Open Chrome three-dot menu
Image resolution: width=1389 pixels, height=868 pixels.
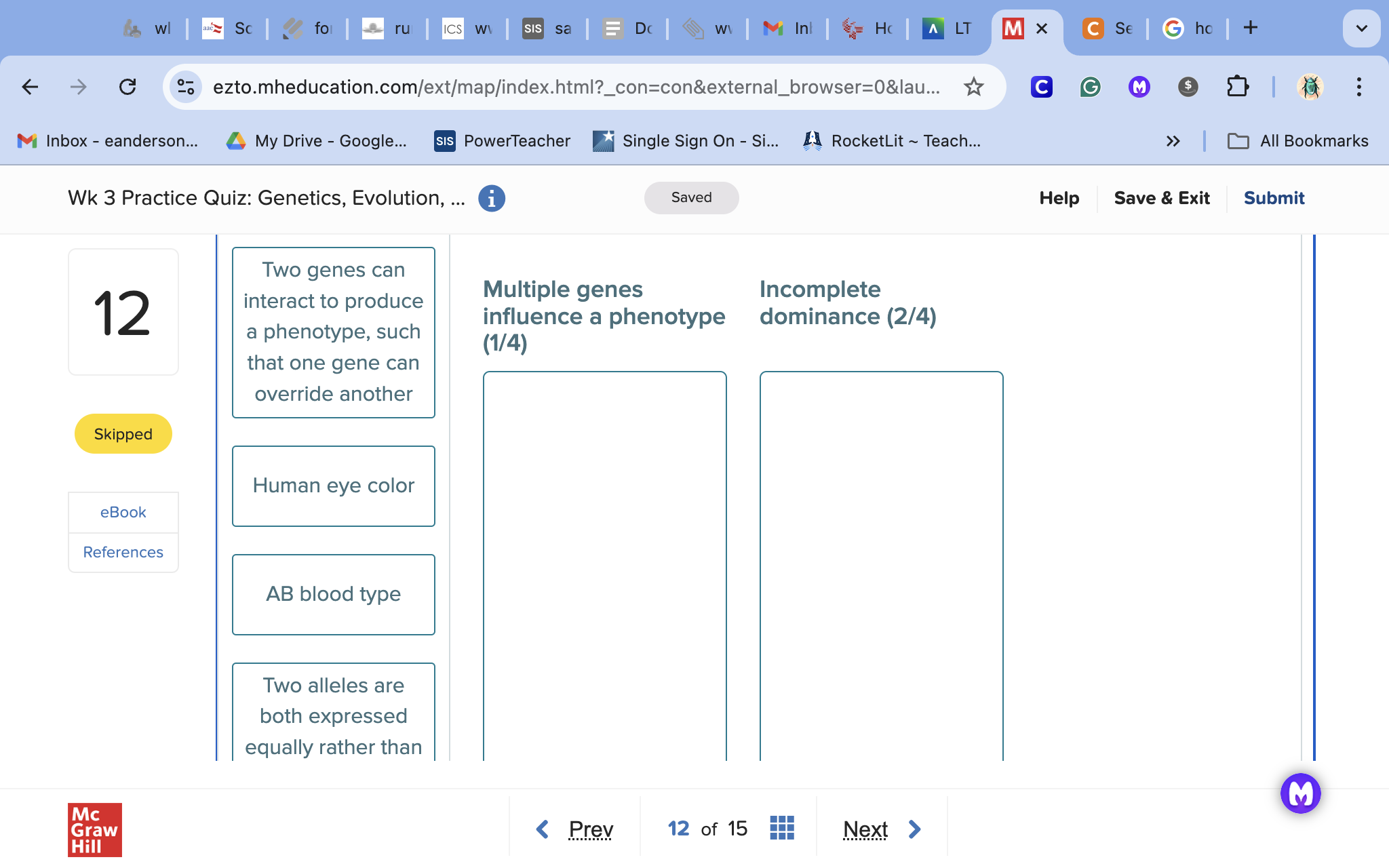(x=1358, y=87)
